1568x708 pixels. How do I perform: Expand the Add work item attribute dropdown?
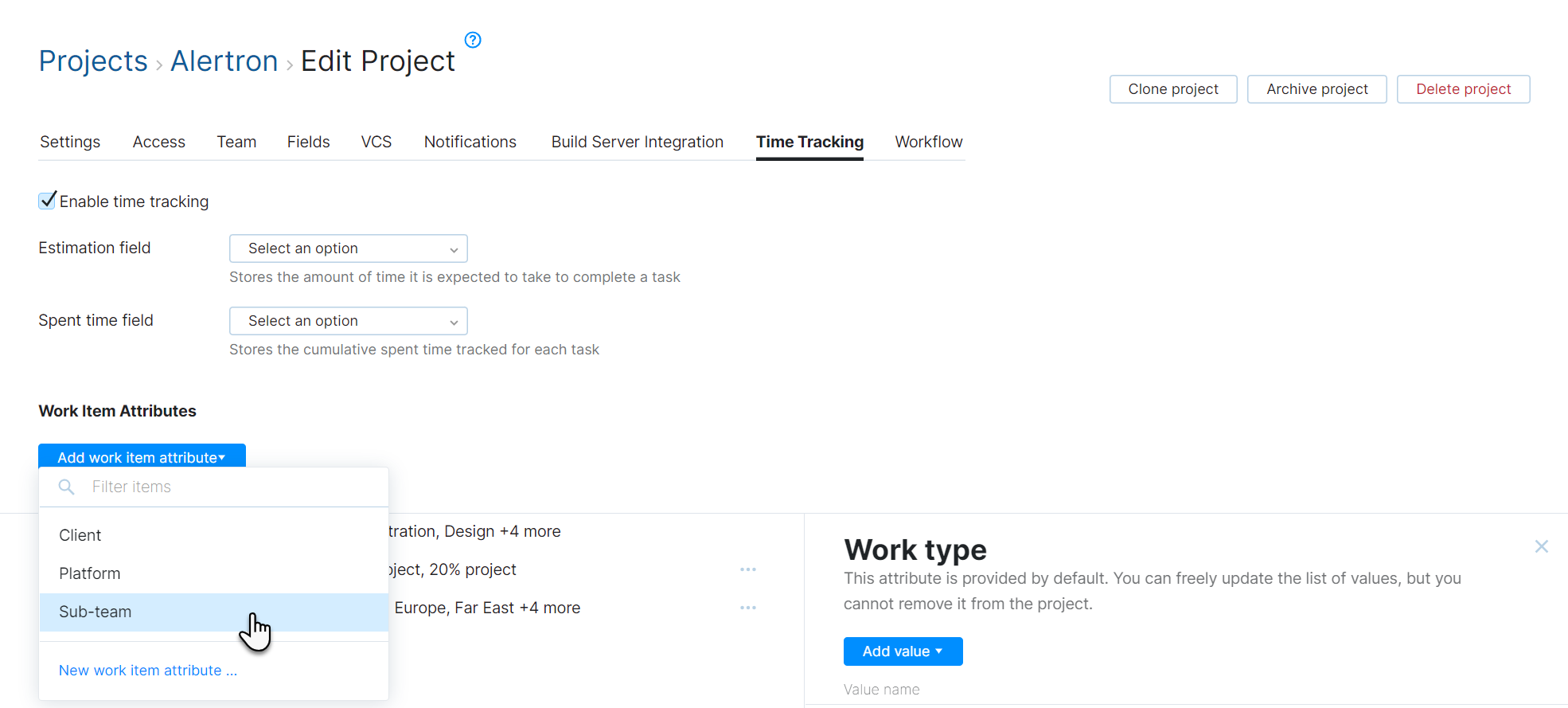(142, 457)
